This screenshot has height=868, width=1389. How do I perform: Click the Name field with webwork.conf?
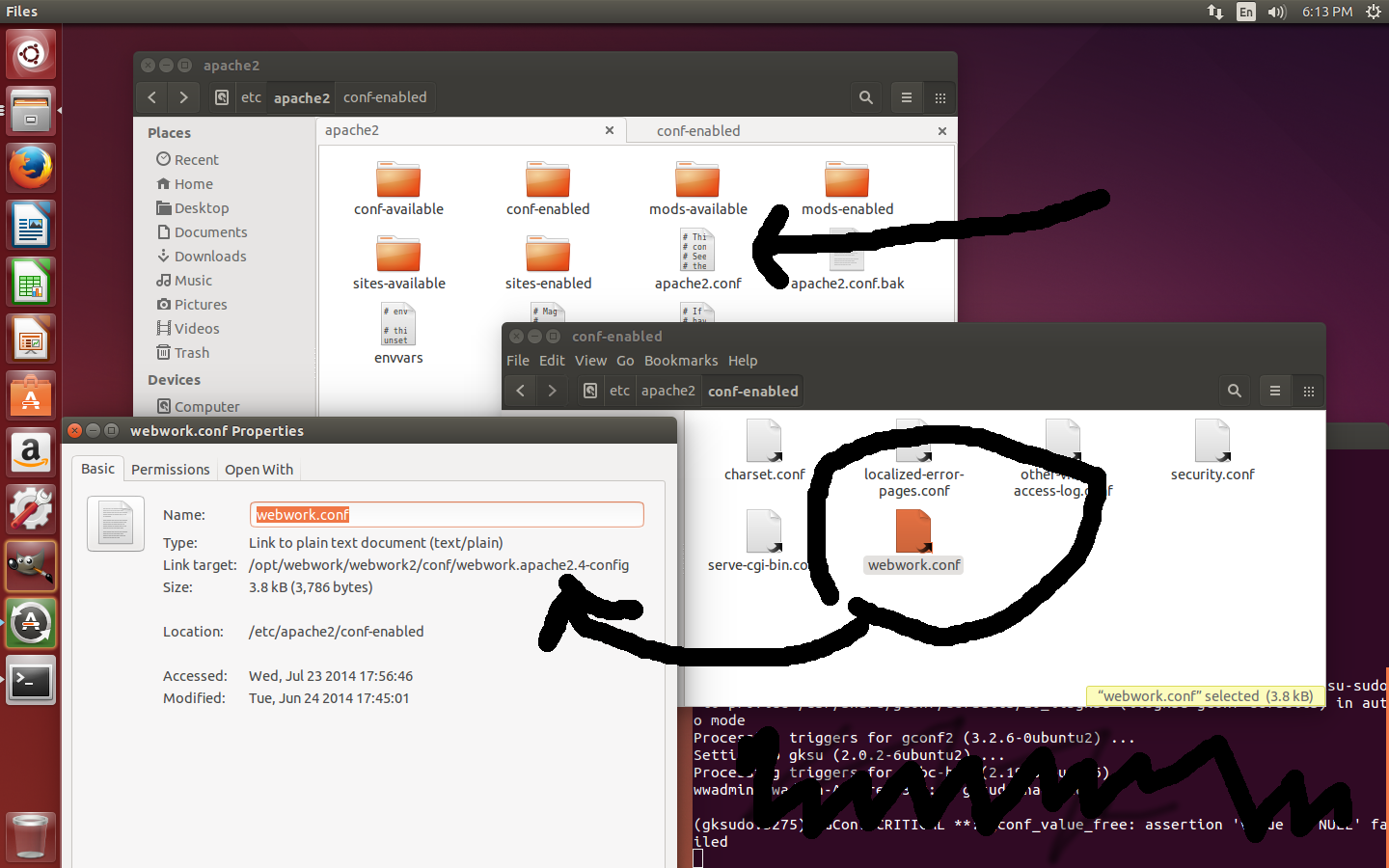[447, 514]
